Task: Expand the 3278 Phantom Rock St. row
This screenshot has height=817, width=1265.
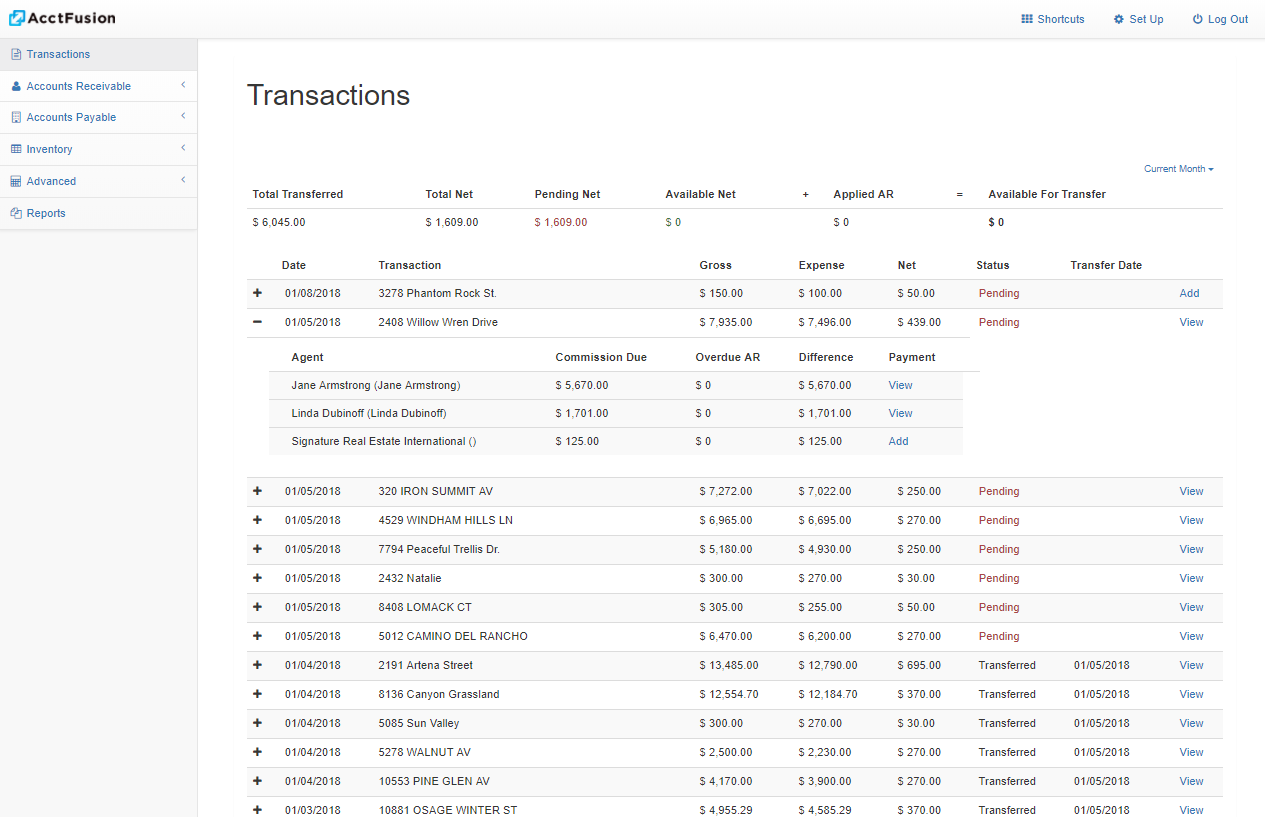Action: point(257,293)
